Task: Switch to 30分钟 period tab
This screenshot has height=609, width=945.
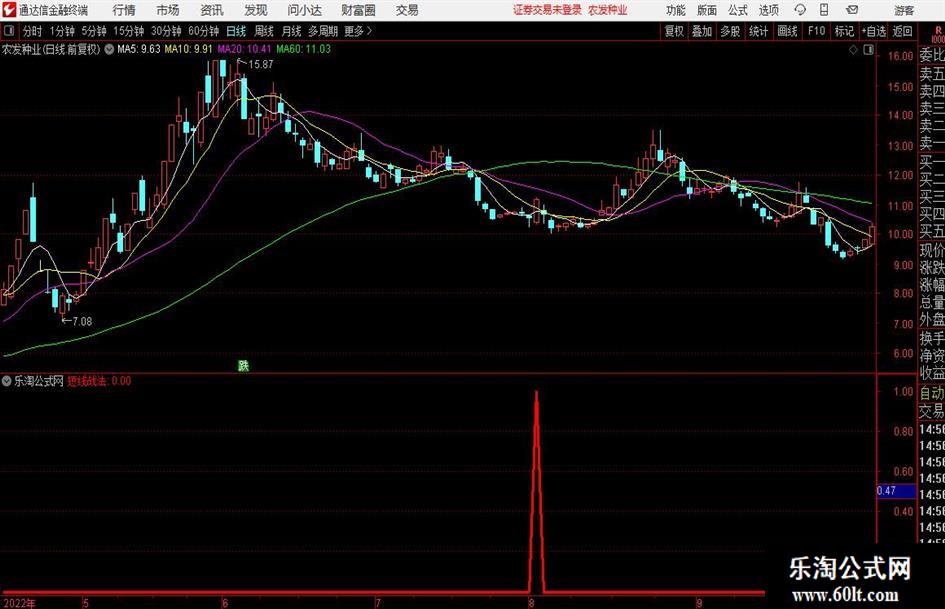Action: coord(166,31)
